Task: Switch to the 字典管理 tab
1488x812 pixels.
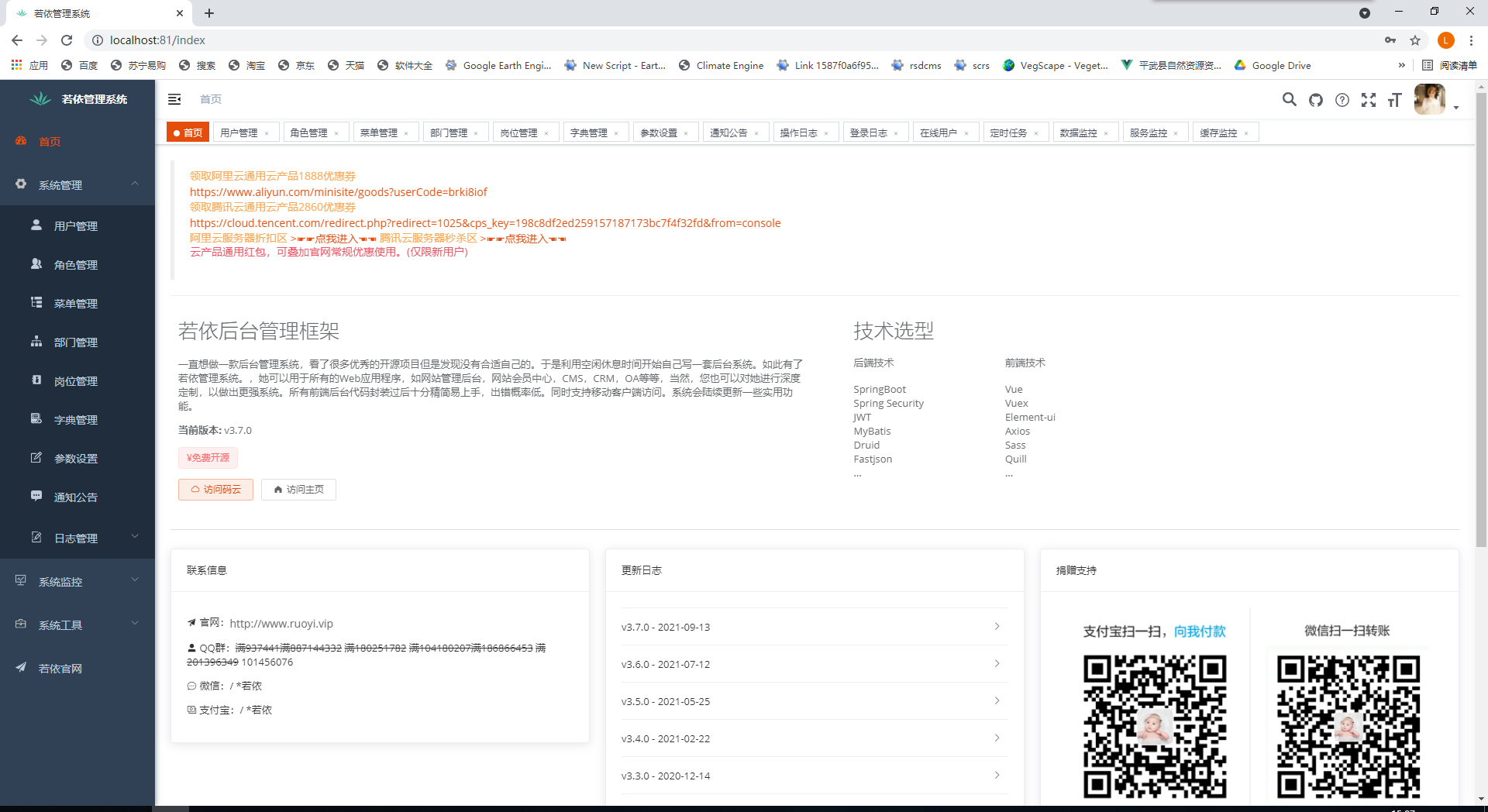Action: click(x=590, y=132)
